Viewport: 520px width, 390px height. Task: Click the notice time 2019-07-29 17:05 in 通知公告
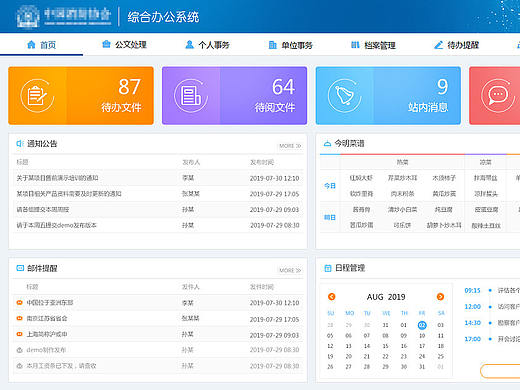(274, 194)
